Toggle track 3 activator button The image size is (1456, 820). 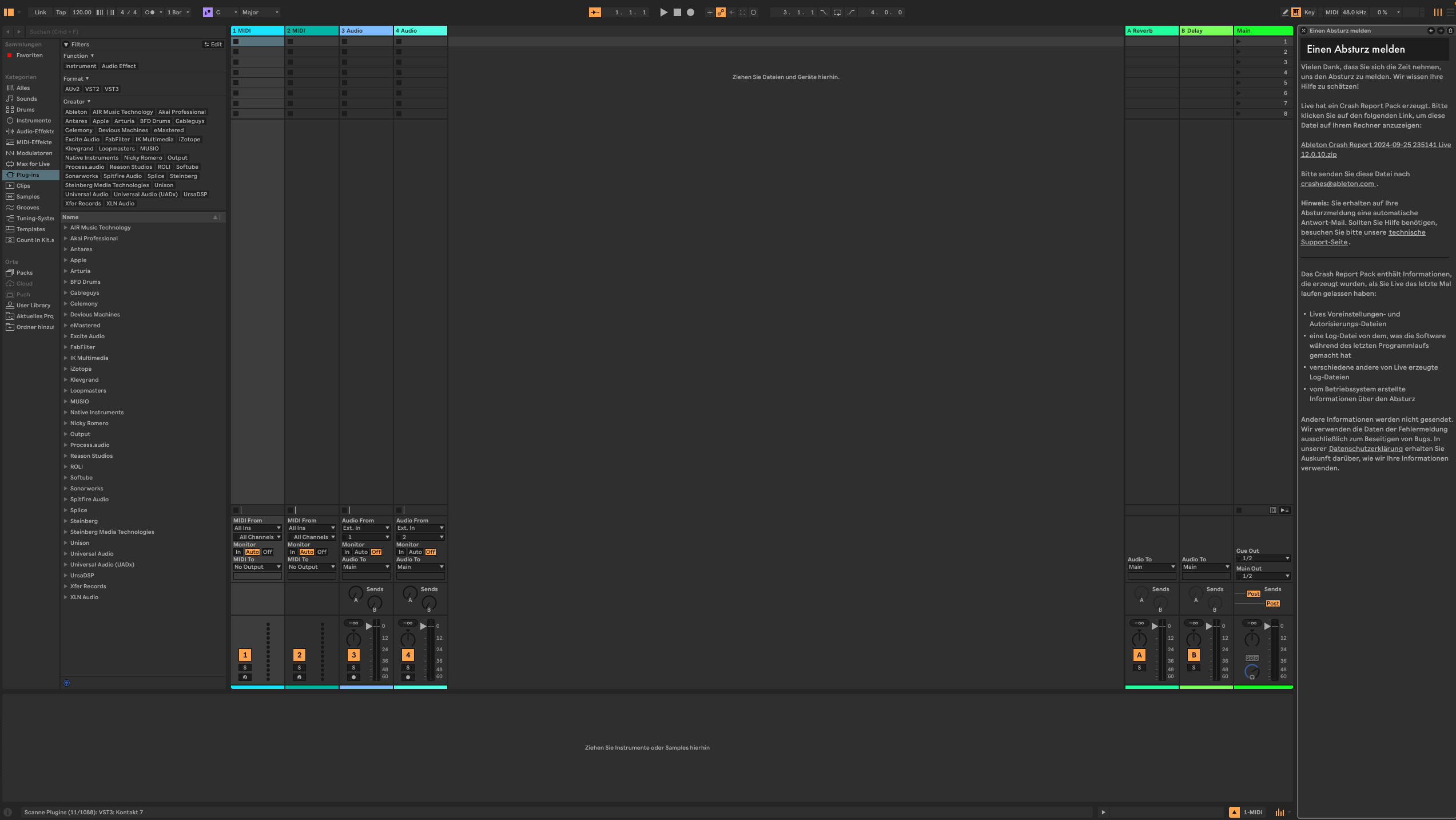pos(353,655)
